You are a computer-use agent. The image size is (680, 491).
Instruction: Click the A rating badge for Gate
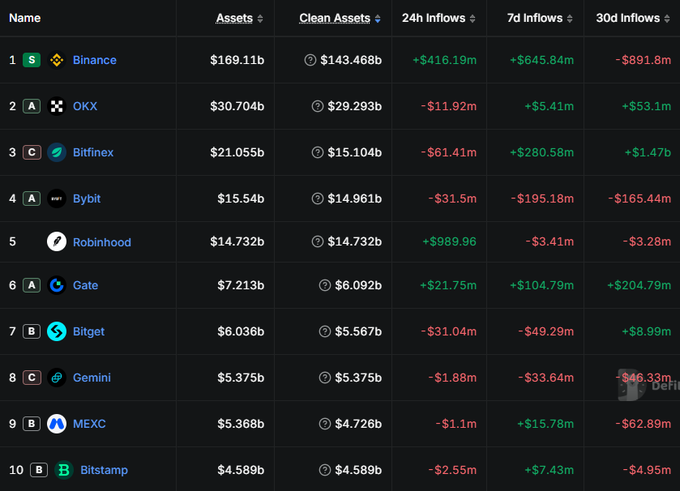[32, 285]
